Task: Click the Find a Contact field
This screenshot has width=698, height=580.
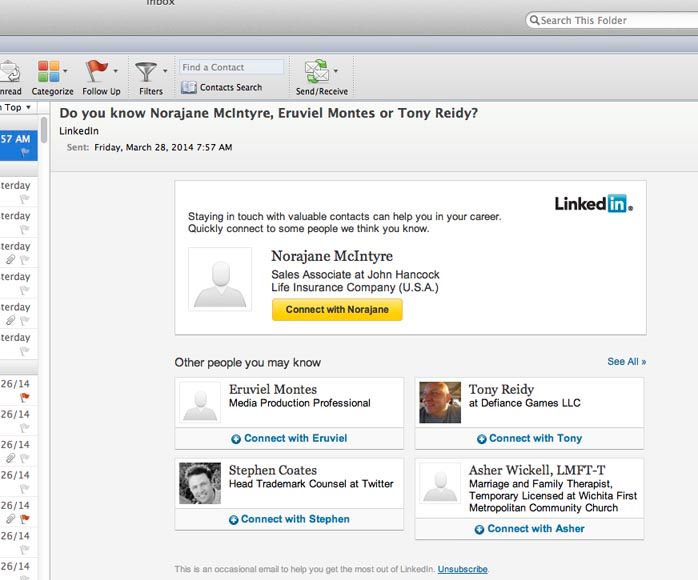Action: (x=231, y=67)
